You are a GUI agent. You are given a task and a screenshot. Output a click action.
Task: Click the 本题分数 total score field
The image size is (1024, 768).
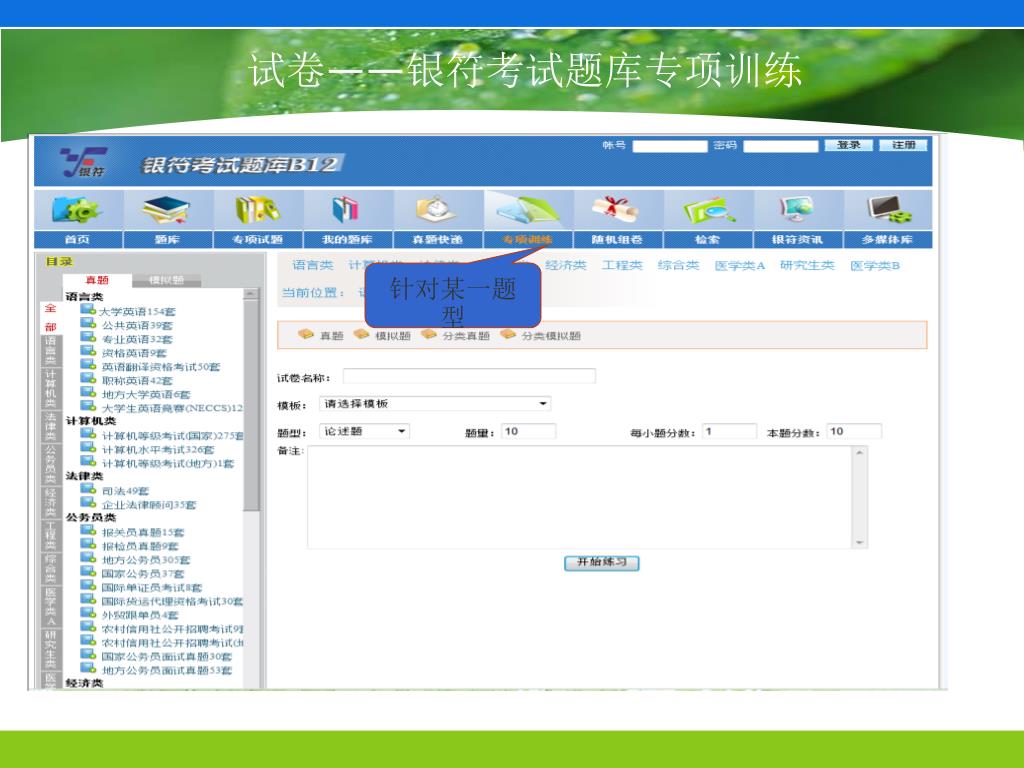(x=854, y=431)
